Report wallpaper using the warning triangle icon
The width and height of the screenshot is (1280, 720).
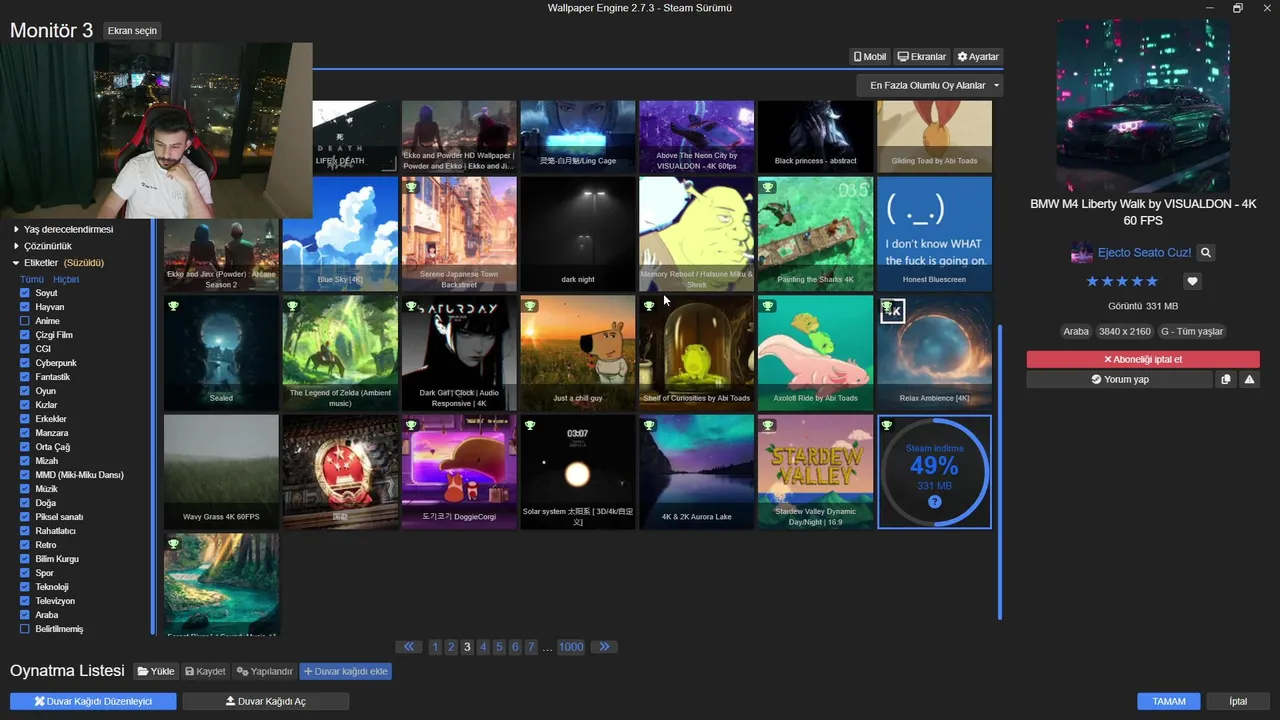(x=1249, y=379)
